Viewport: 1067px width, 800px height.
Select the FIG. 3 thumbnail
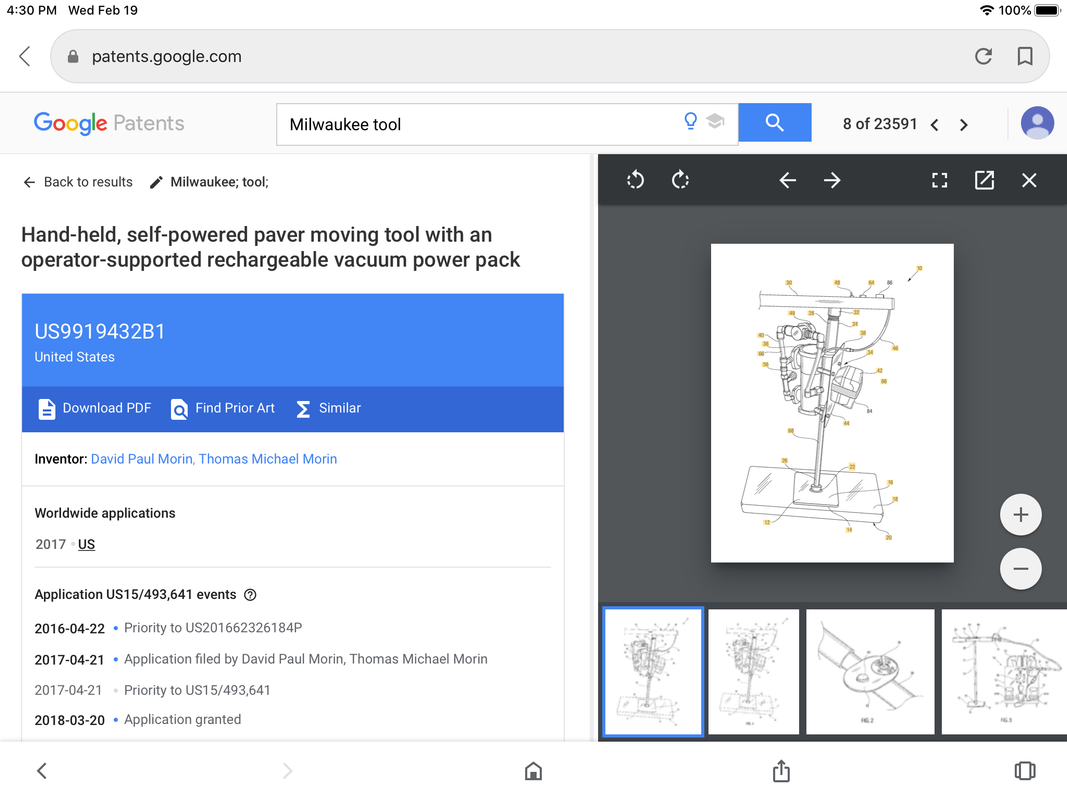(x=1004, y=671)
